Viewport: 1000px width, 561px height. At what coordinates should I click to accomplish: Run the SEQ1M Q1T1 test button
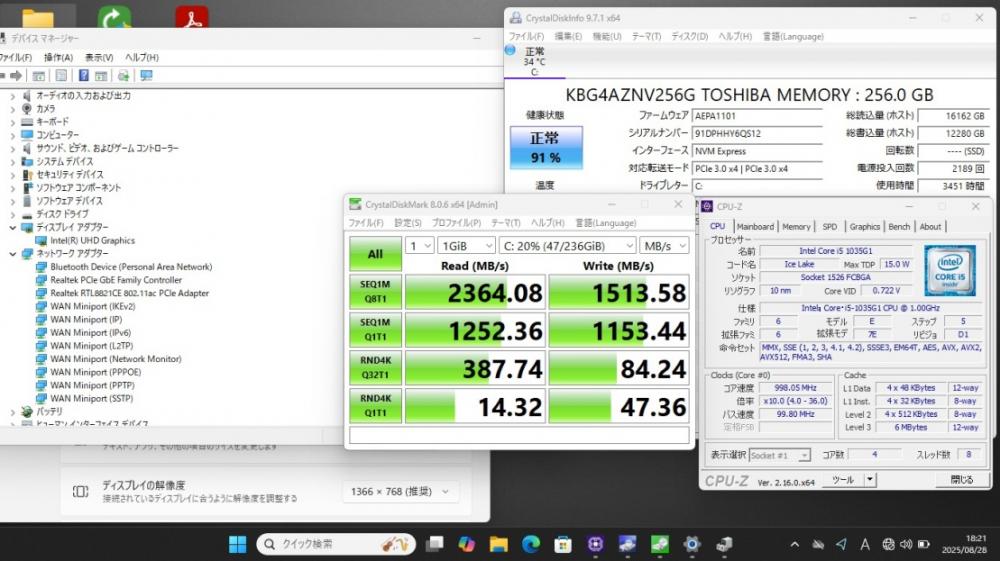point(375,330)
